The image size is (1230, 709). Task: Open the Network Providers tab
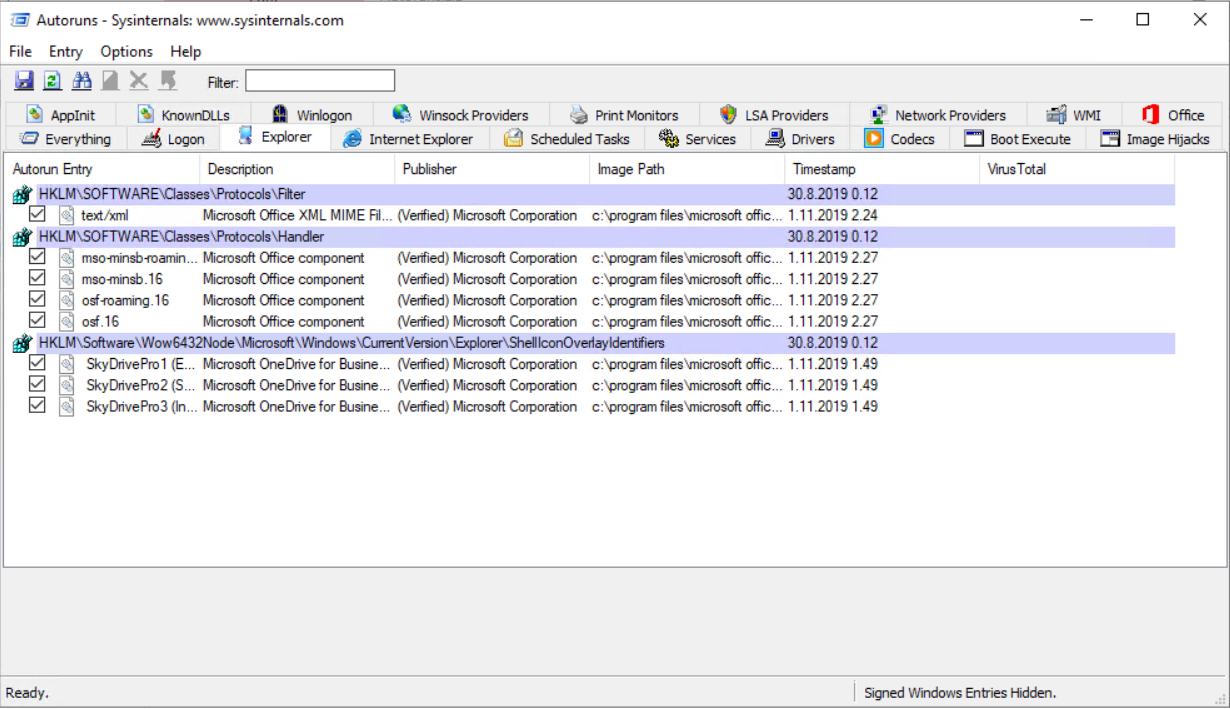tap(938, 115)
